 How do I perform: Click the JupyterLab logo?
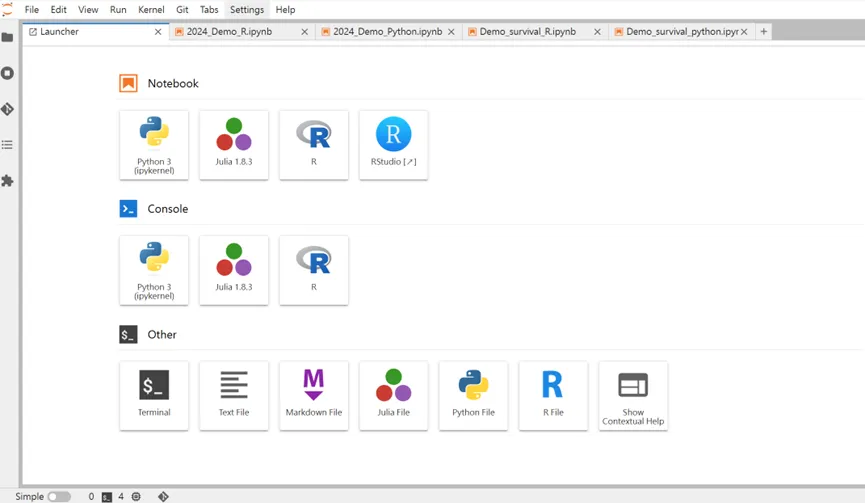7,9
